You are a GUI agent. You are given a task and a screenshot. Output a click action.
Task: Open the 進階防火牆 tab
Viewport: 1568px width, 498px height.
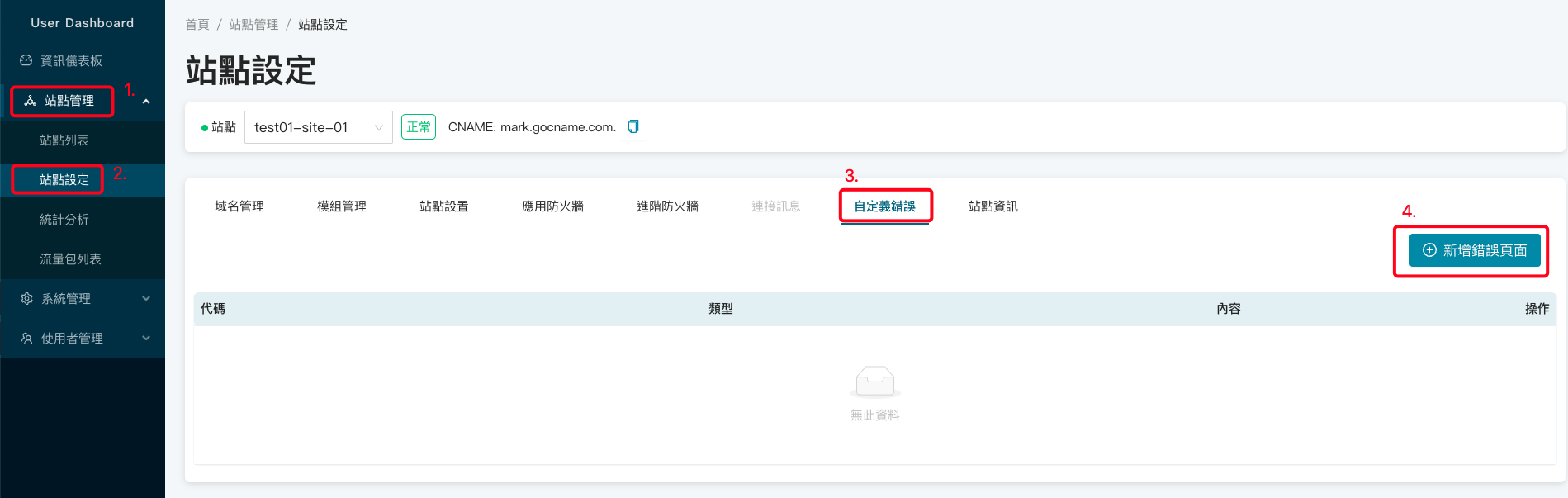[667, 206]
